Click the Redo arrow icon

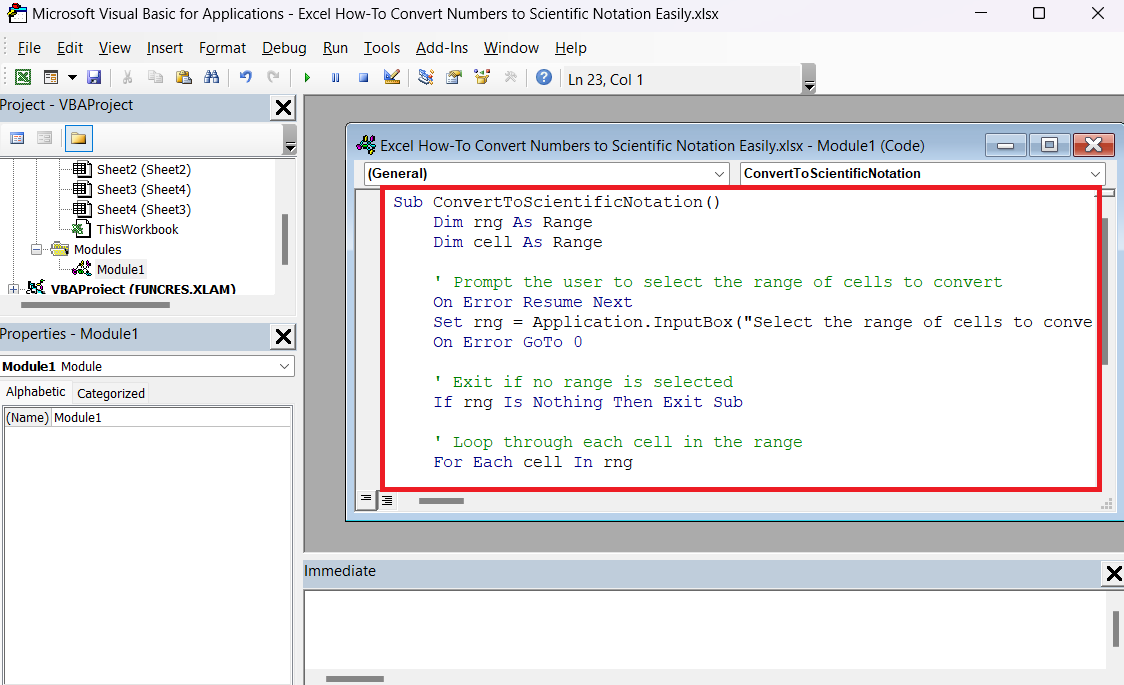coord(273,77)
